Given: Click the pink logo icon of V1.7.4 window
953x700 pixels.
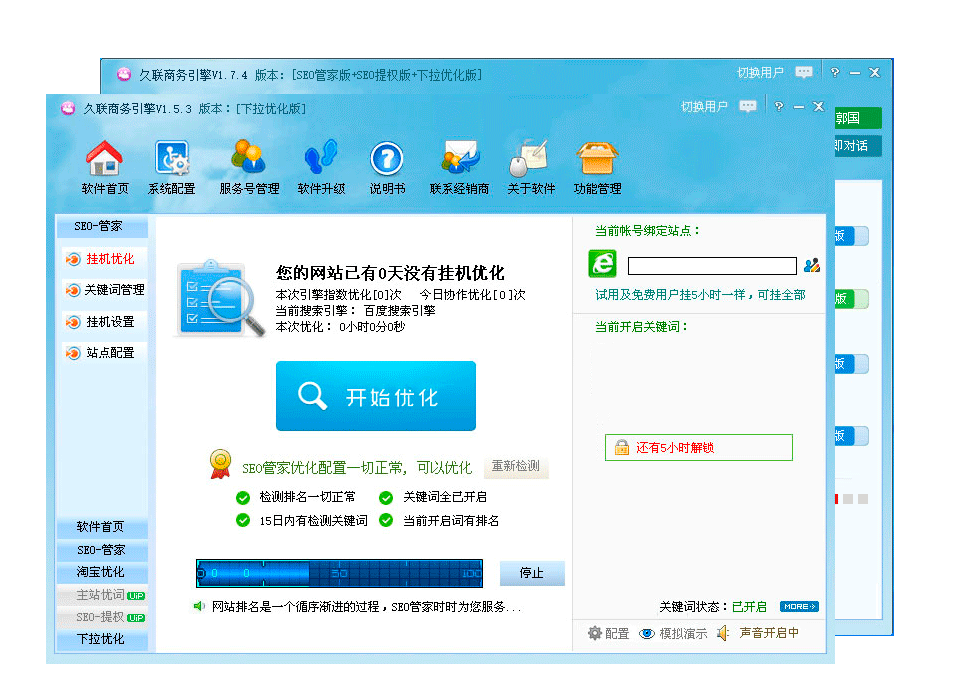Looking at the screenshot, I should click(x=124, y=74).
